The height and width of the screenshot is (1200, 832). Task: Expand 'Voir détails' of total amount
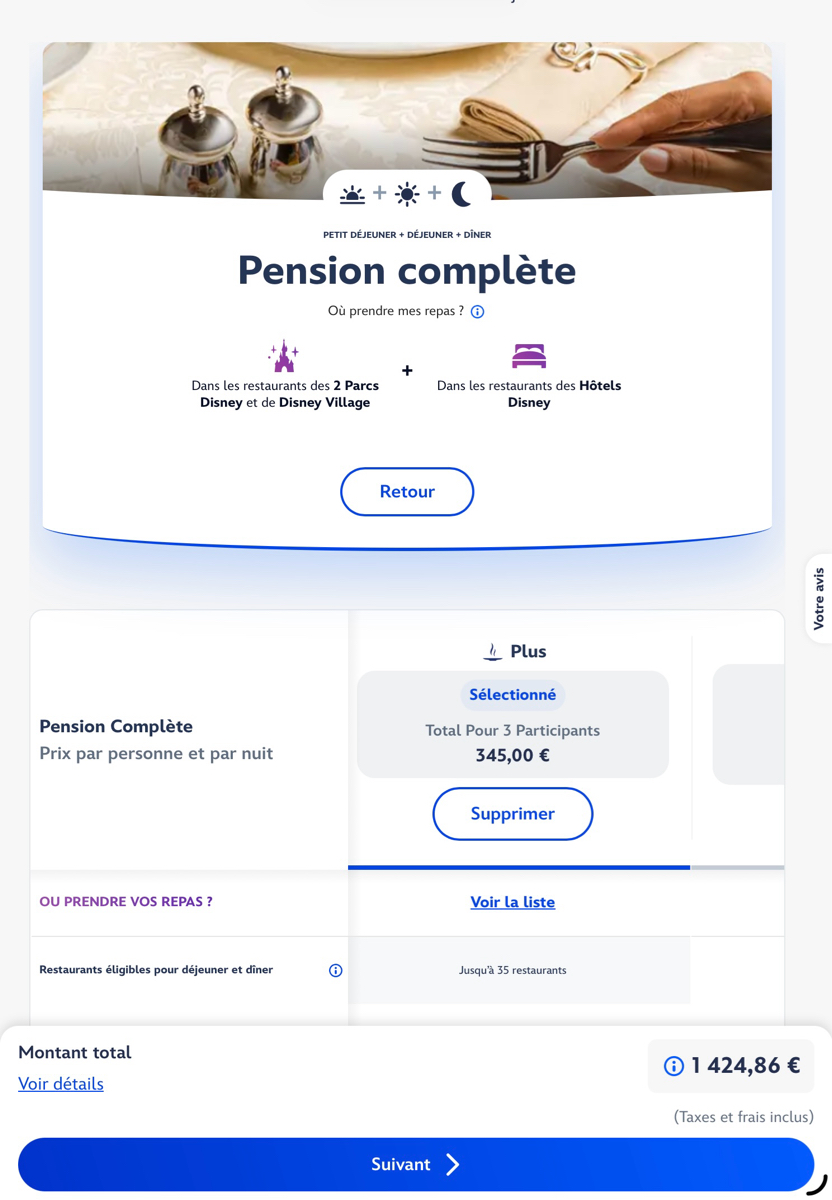[x=61, y=1084]
